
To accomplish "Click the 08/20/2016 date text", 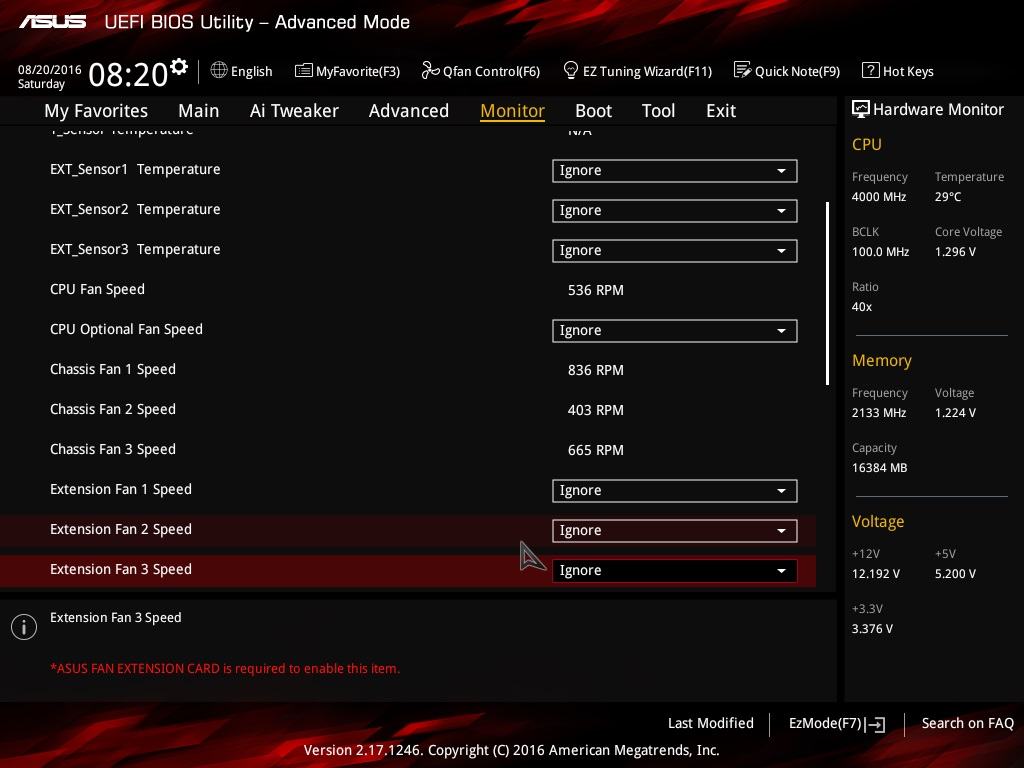I will (50, 69).
